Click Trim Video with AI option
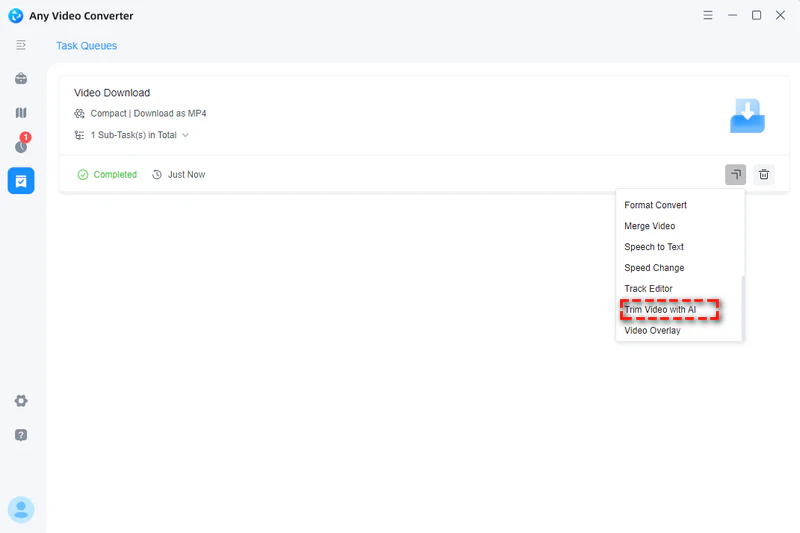800x533 pixels. (660, 310)
